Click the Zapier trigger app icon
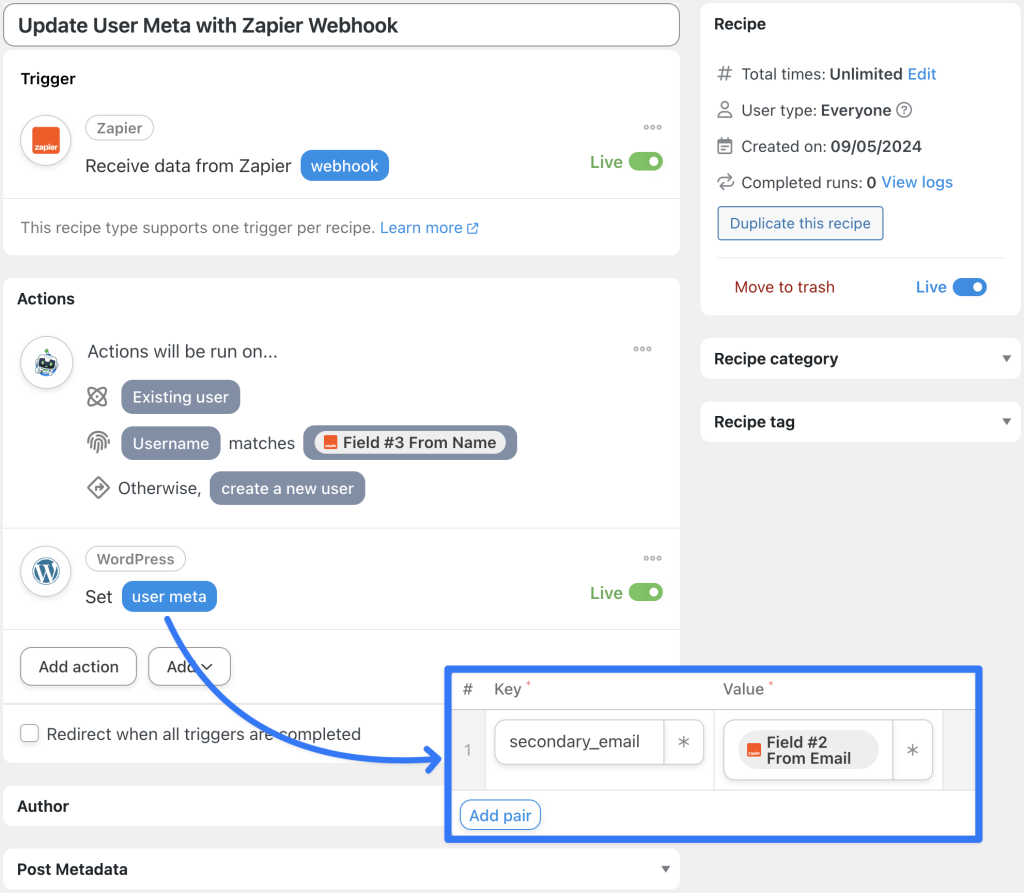Screen dimensions: 1024x893 pyautogui.click(x=45, y=141)
